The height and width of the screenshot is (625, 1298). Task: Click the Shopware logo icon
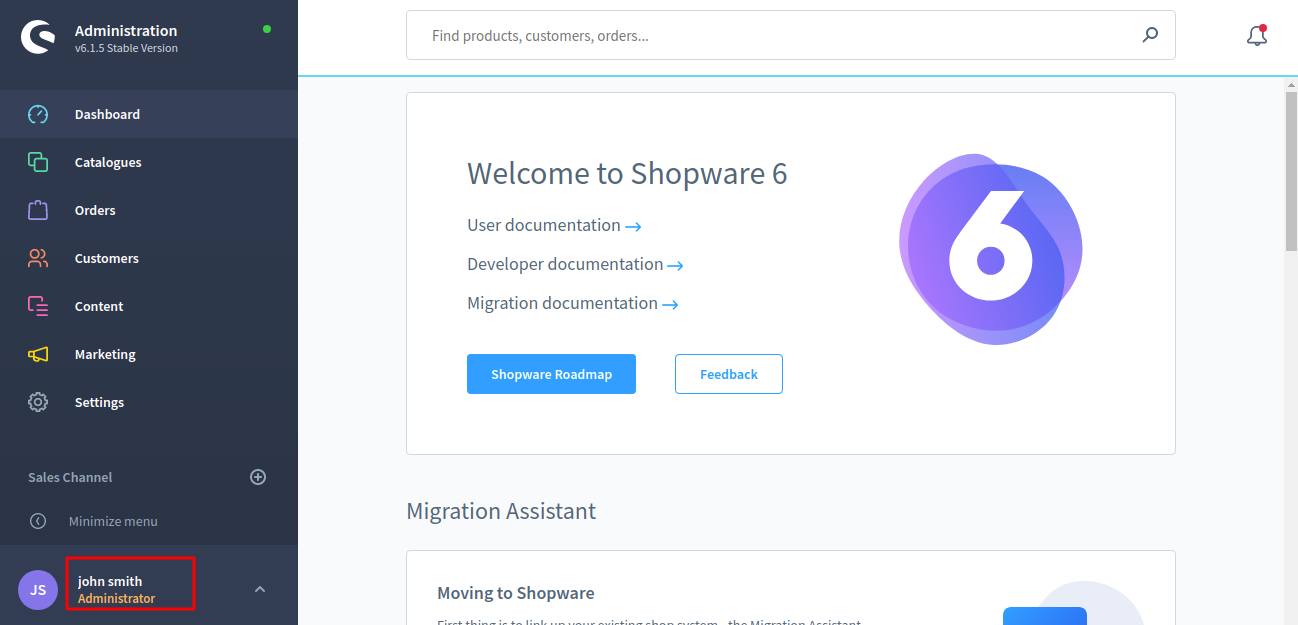[38, 38]
